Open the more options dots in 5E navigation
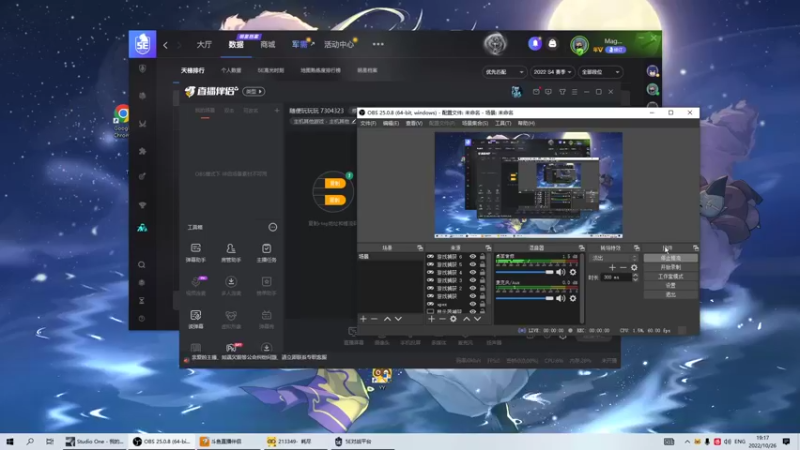 click(378, 44)
